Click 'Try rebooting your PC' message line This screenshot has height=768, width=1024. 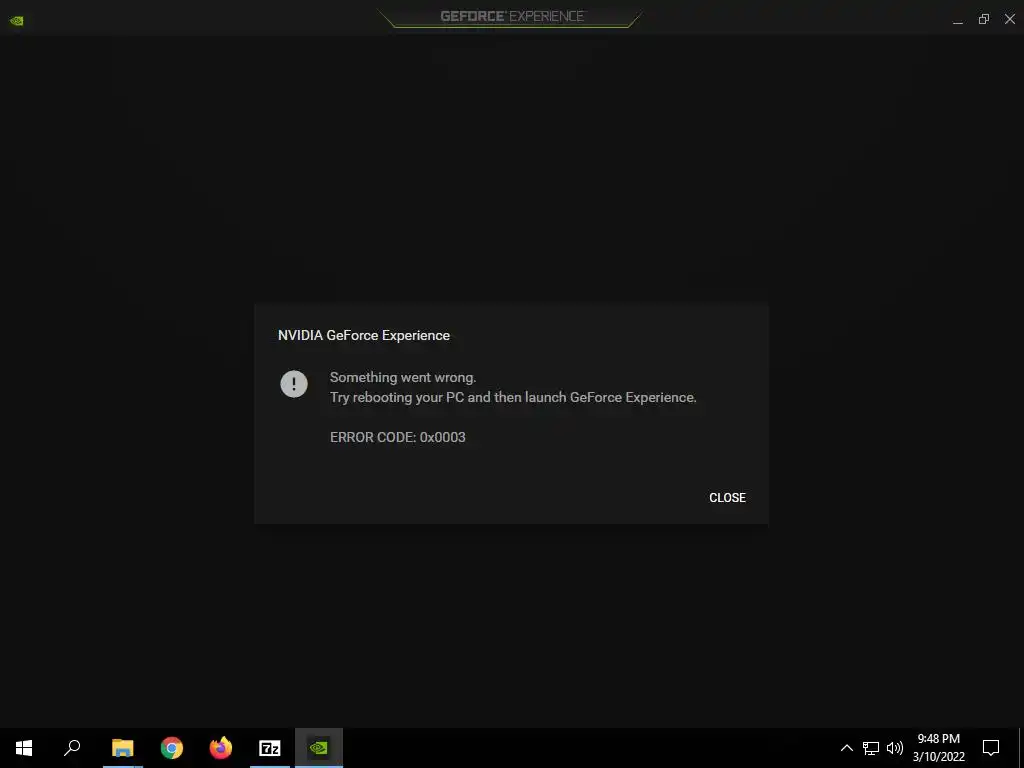[x=513, y=398]
